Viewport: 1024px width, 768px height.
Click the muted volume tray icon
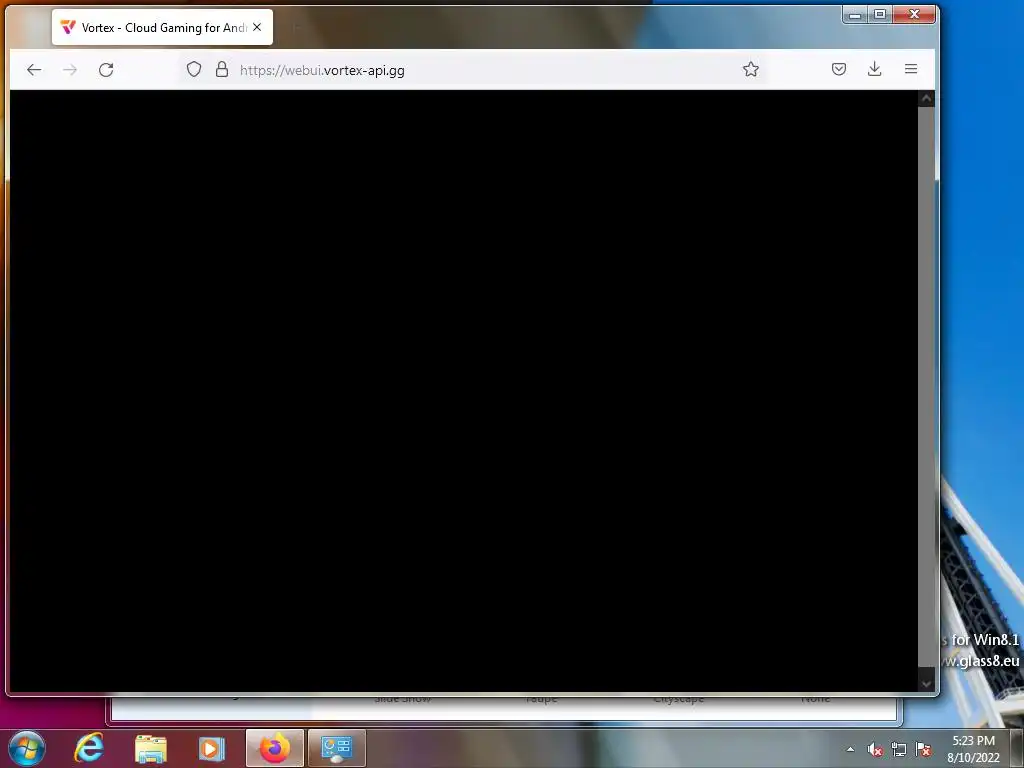875,750
